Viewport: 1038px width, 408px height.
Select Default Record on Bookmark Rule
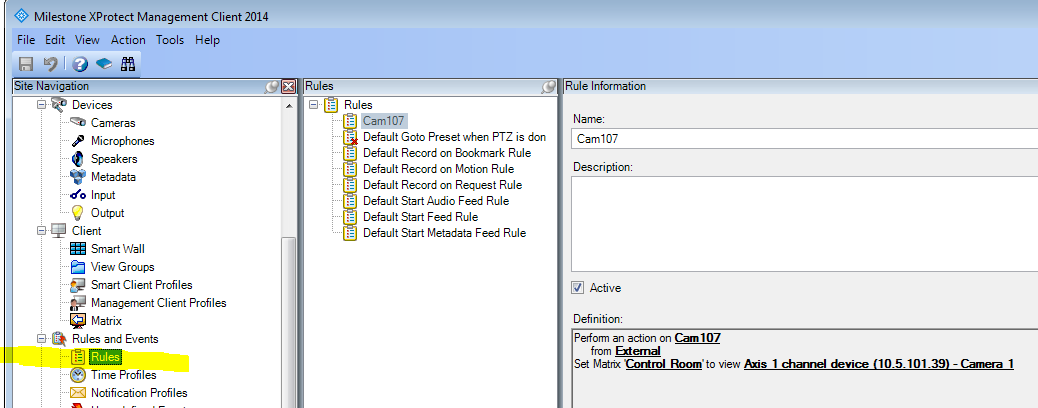coord(447,153)
